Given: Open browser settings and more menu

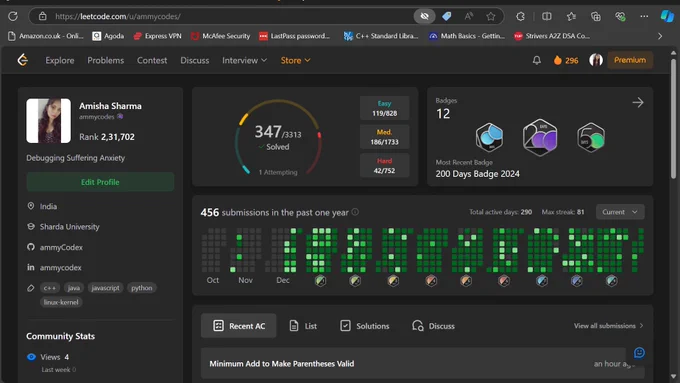Looking at the screenshot, I should coord(644,16).
